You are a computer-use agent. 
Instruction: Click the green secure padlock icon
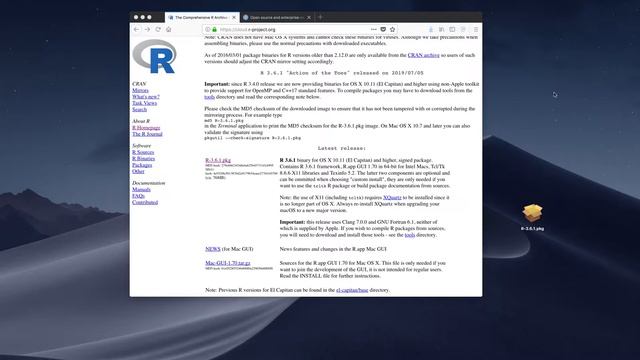coord(214,29)
